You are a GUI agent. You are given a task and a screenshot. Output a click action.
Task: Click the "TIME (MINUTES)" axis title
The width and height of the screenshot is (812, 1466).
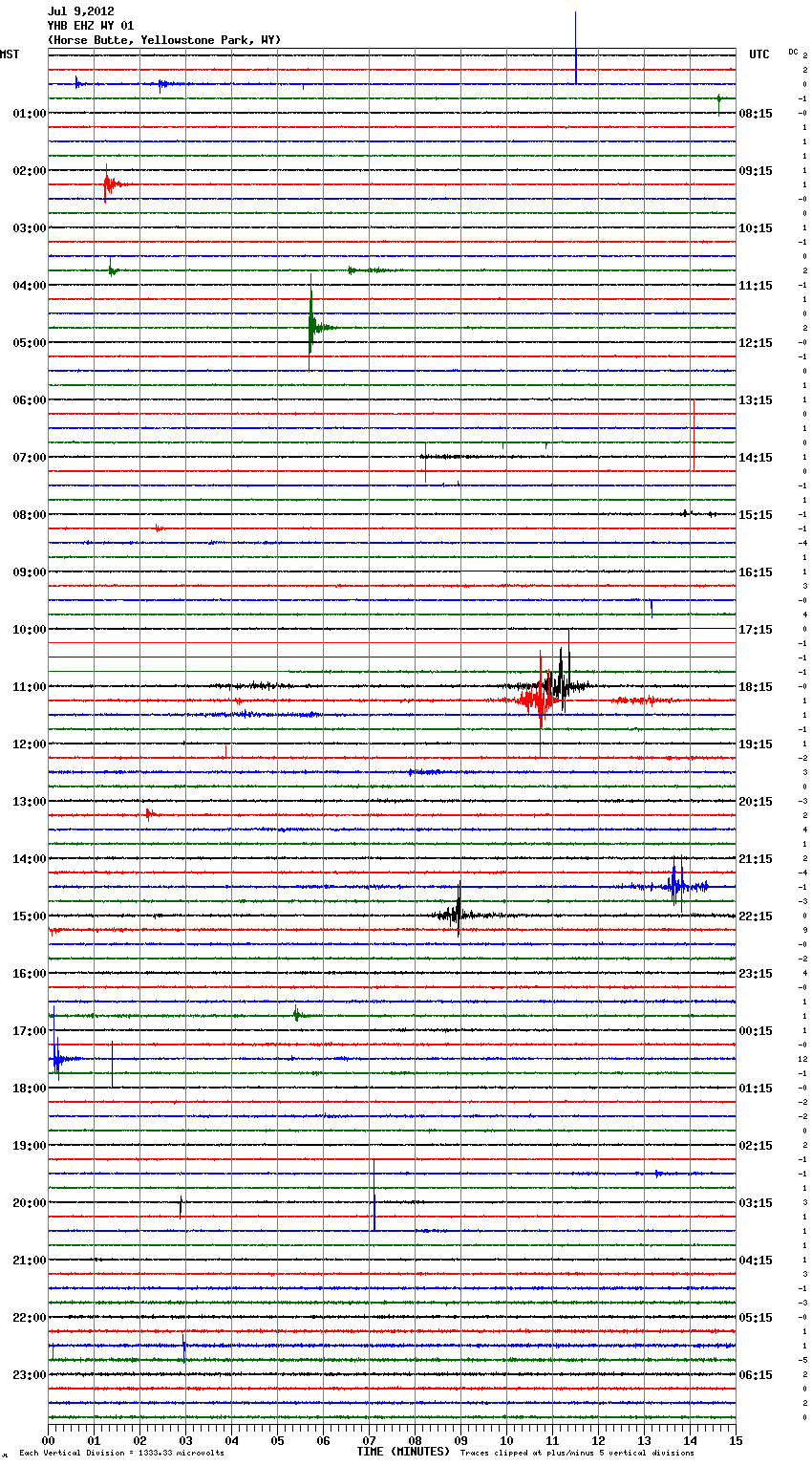[403, 1452]
